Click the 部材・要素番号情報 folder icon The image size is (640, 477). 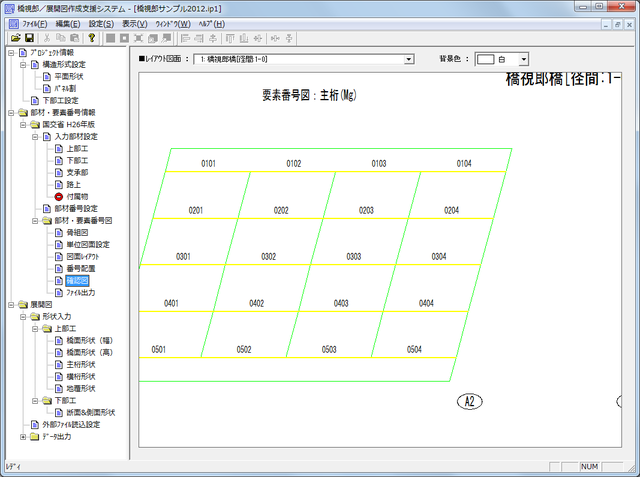[x=22, y=112]
